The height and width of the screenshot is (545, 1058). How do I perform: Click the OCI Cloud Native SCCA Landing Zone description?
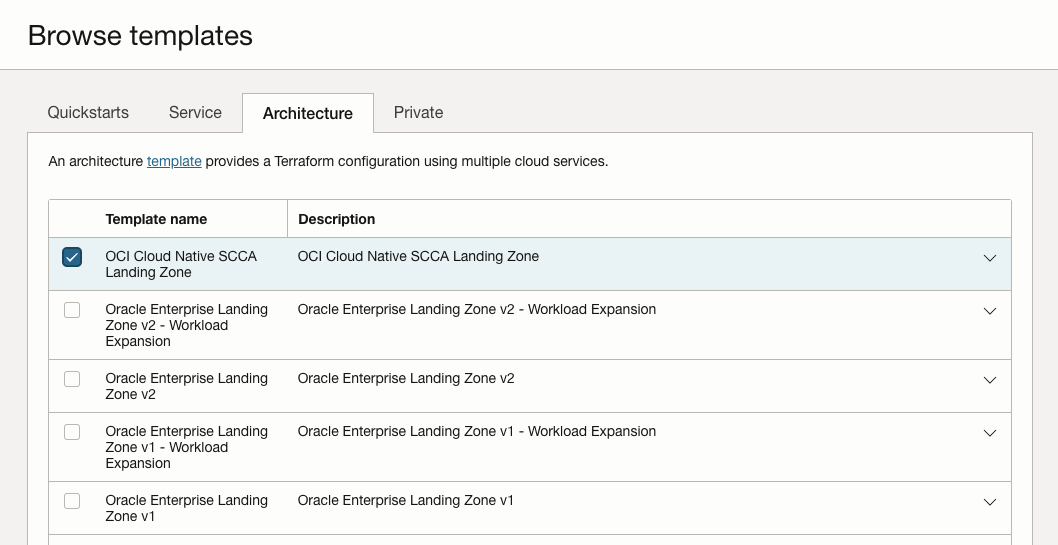418,256
